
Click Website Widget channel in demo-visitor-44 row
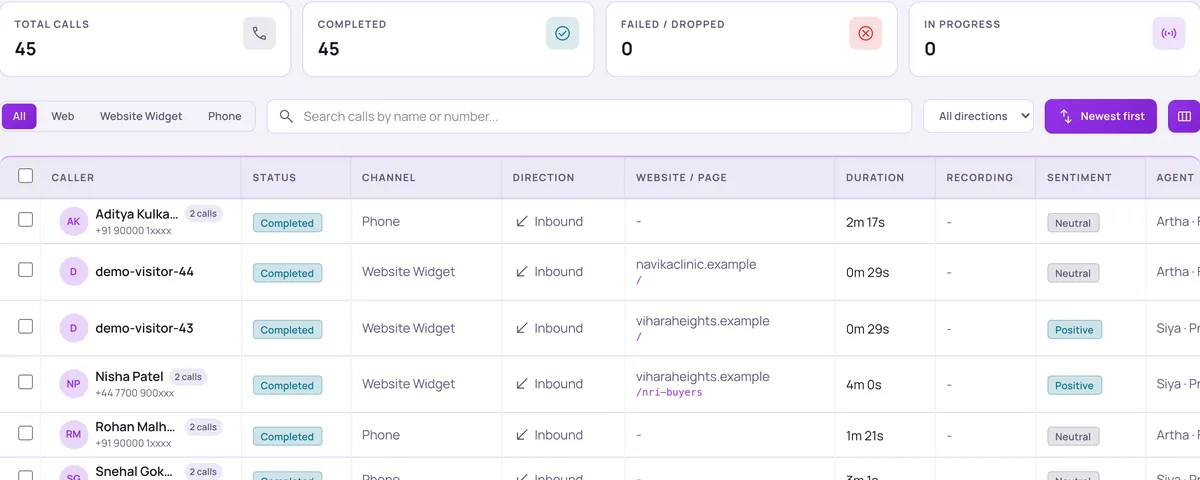coord(408,271)
